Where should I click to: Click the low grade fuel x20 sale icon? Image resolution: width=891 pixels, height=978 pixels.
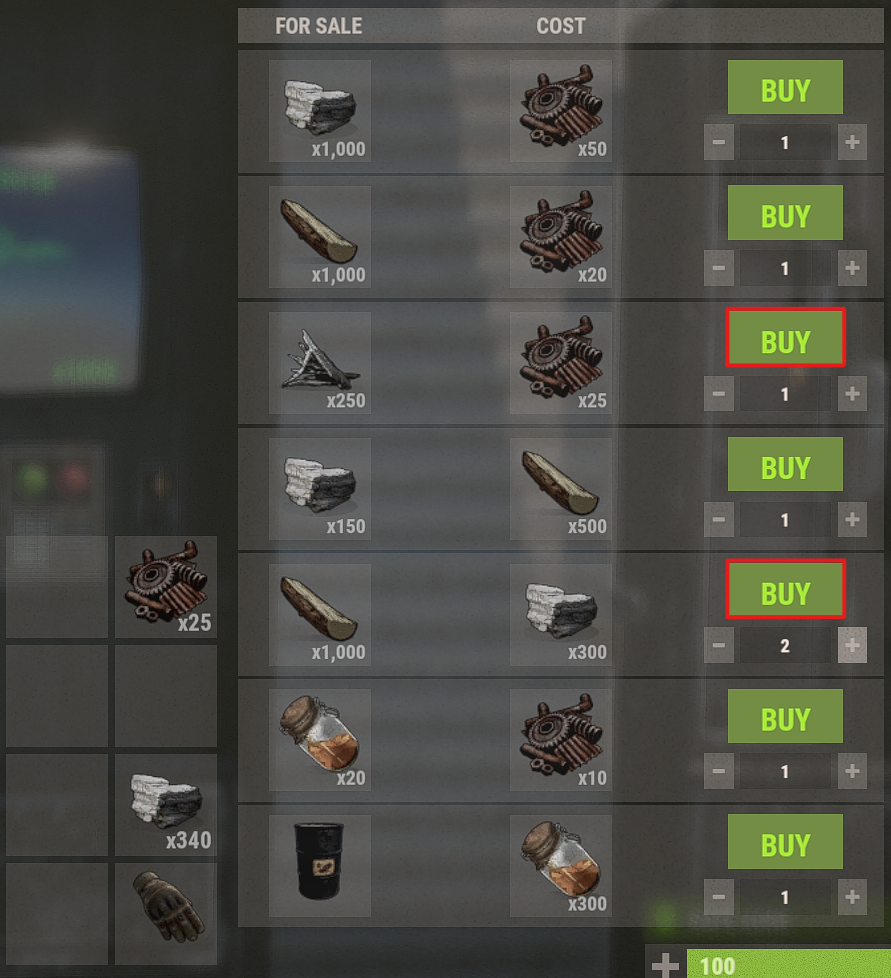(x=320, y=739)
